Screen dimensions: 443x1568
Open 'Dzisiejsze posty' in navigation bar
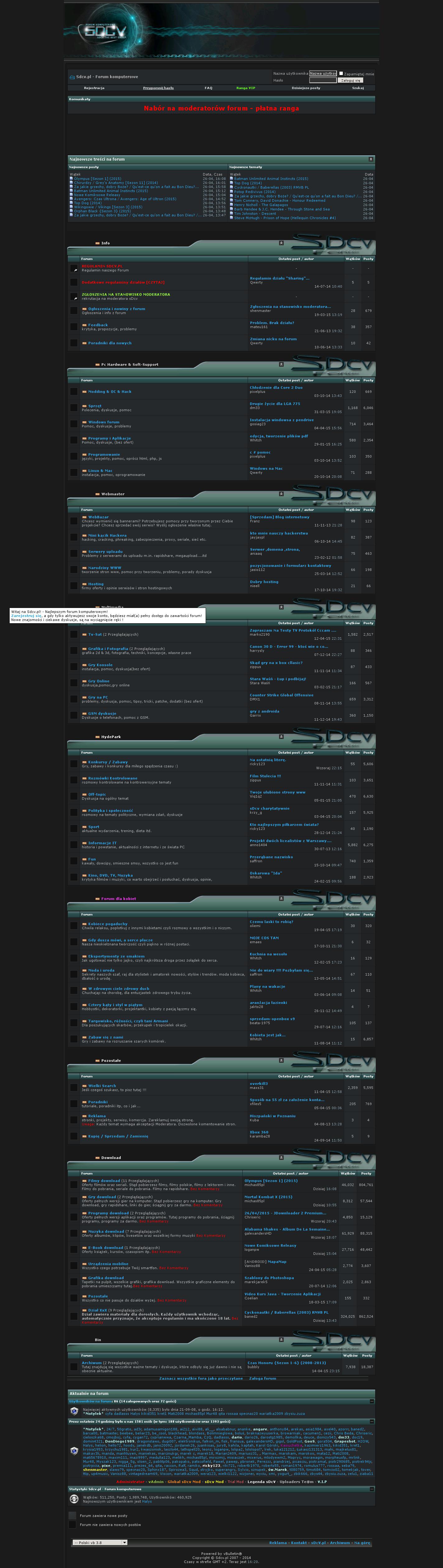[305, 88]
